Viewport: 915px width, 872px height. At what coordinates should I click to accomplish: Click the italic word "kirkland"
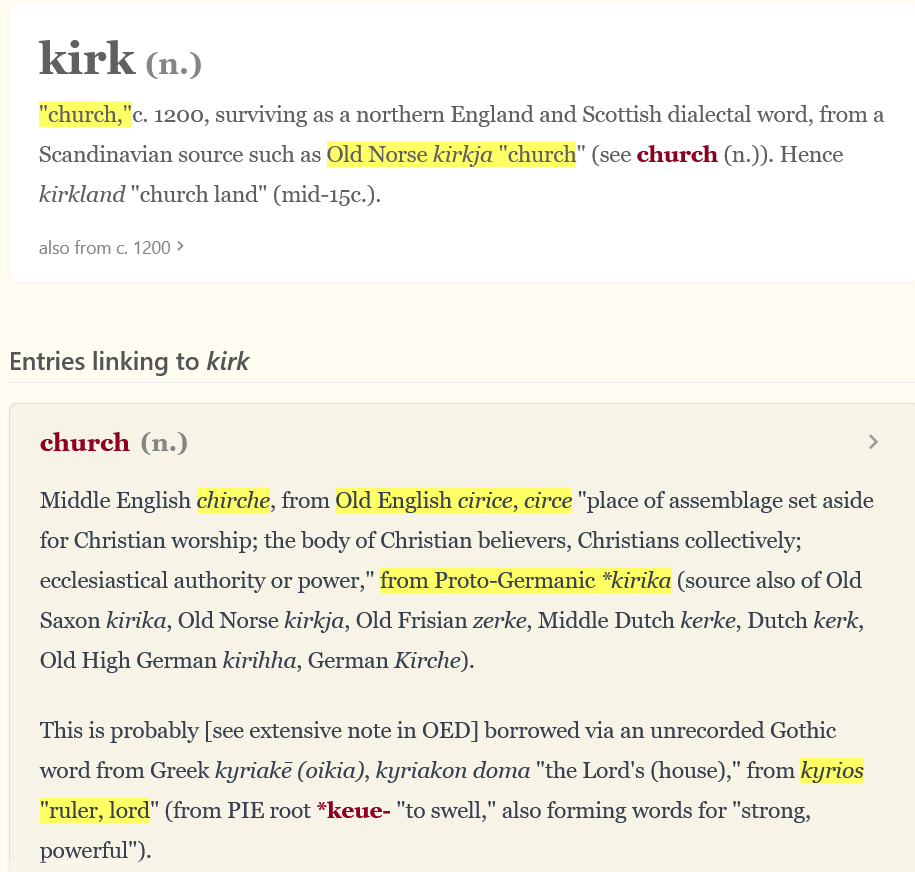point(82,195)
